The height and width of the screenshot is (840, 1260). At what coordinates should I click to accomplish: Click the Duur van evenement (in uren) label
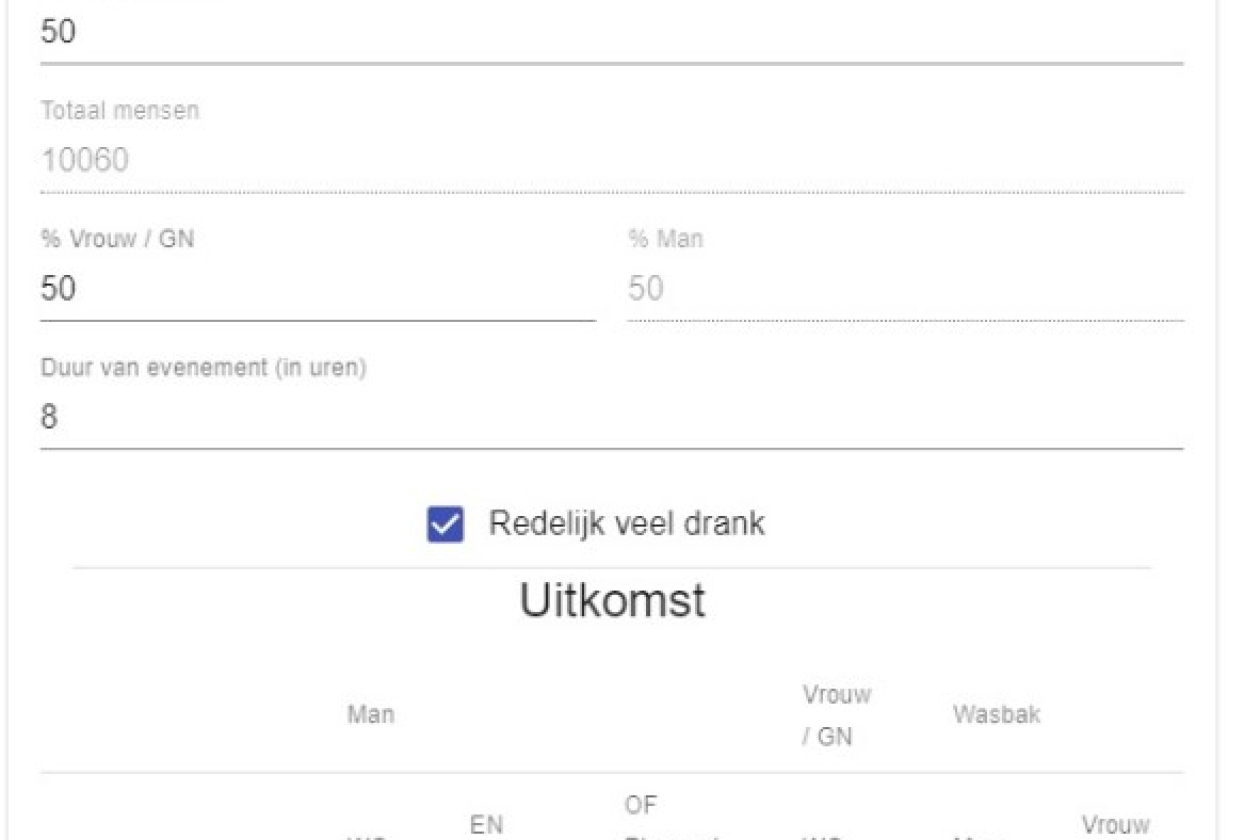(204, 368)
